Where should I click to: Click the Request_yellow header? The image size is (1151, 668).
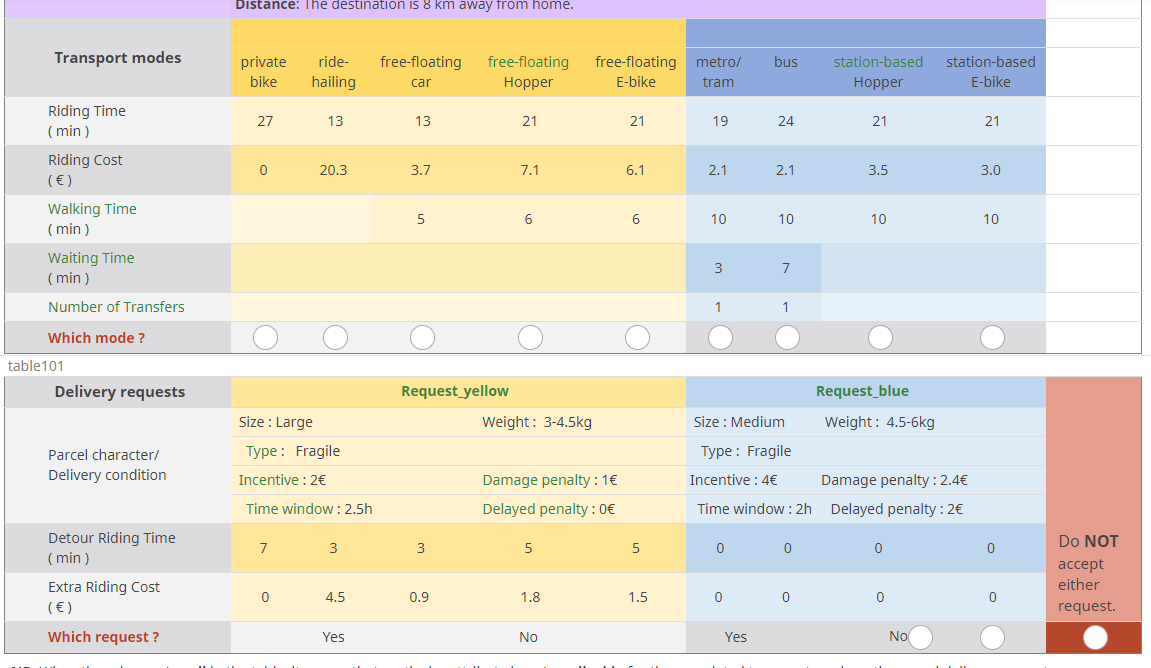click(455, 391)
